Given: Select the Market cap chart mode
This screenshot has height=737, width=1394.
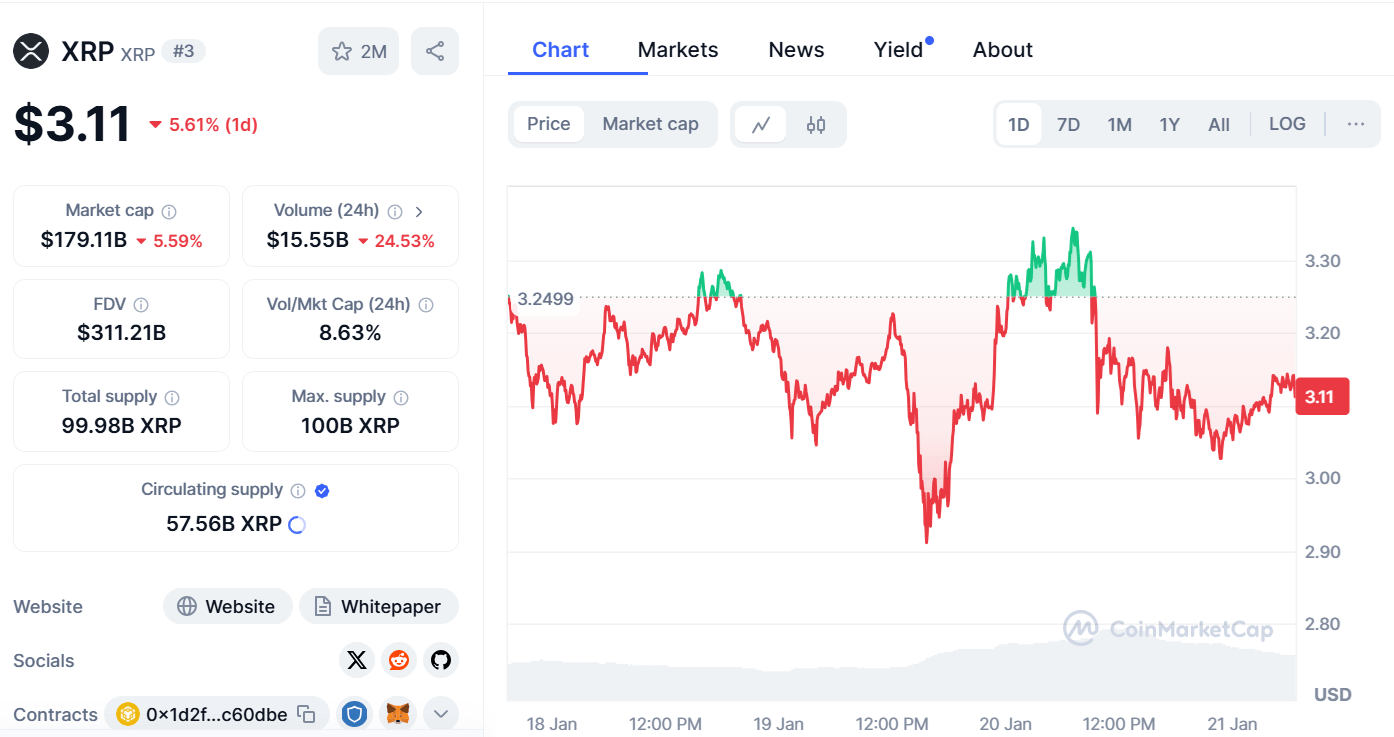Looking at the screenshot, I should [x=650, y=124].
